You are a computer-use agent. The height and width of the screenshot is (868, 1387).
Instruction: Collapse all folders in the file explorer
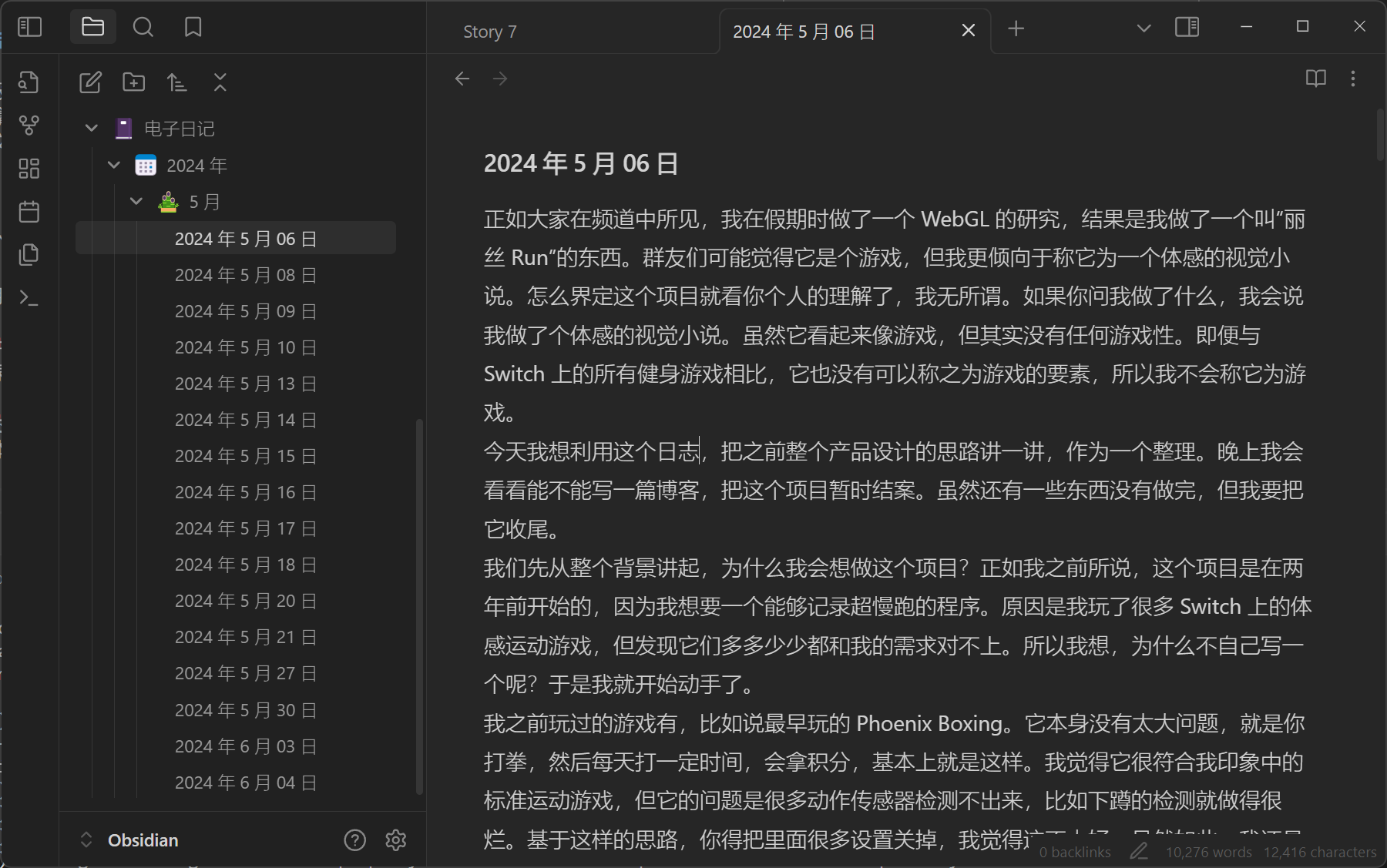tap(220, 82)
